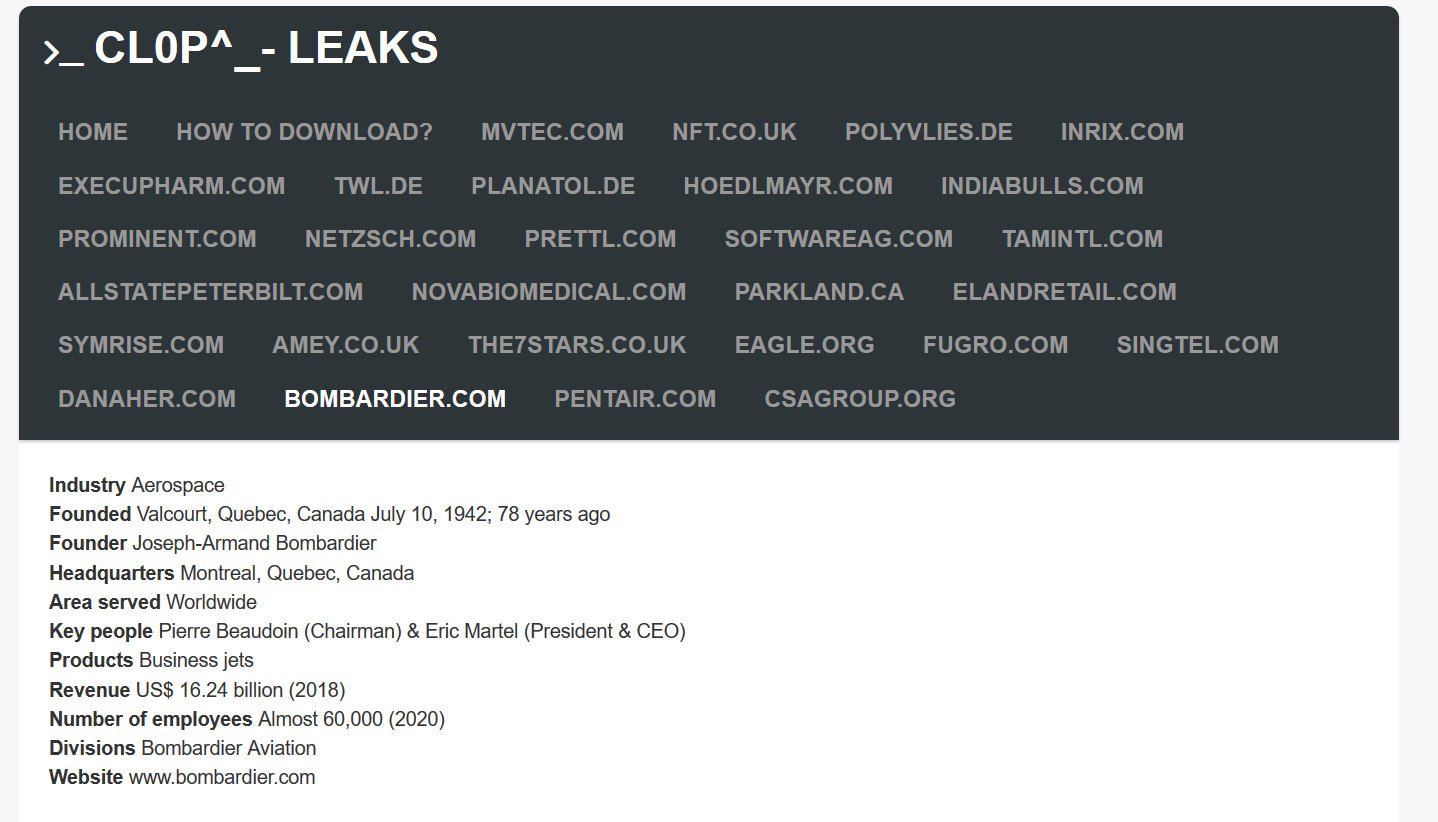The height and width of the screenshot is (822, 1438).
Task: Open the POLYVLIES.DE page
Action: [x=928, y=132]
